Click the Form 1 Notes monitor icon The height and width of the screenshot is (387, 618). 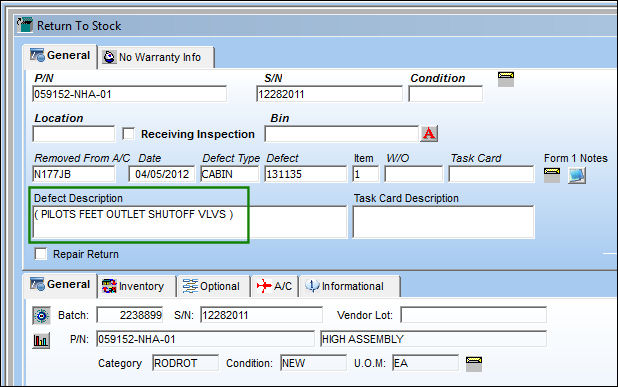(x=577, y=175)
